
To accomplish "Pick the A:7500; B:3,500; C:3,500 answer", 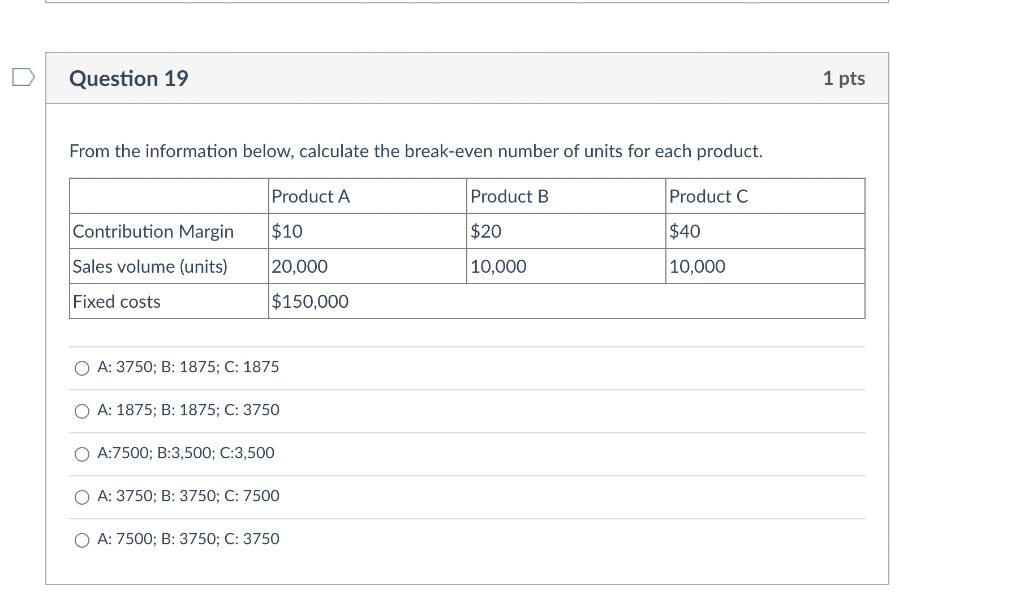I will coord(82,454).
